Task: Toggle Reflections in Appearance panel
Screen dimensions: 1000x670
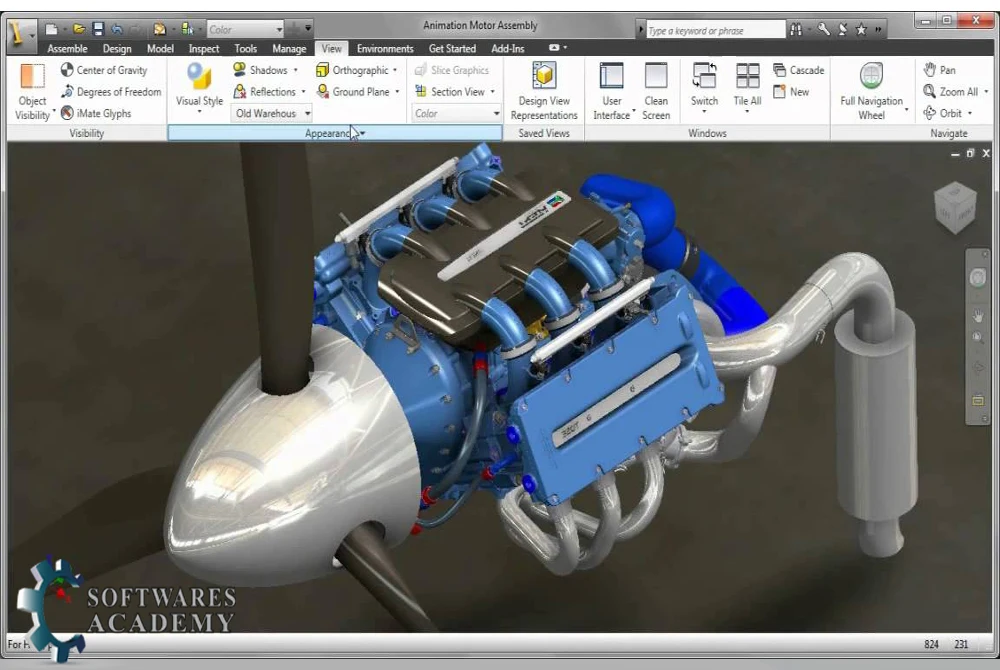Action: [265, 92]
